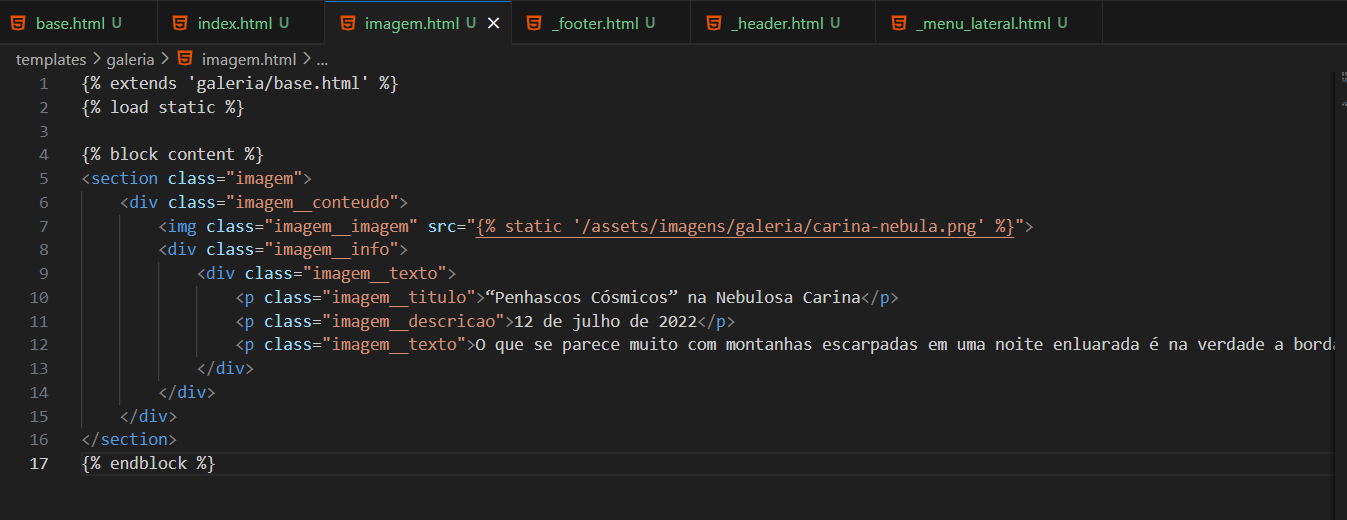This screenshot has height=520, width=1347.
Task: Follow the static carina-nebula.png path link
Action: pyautogui.click(x=745, y=226)
